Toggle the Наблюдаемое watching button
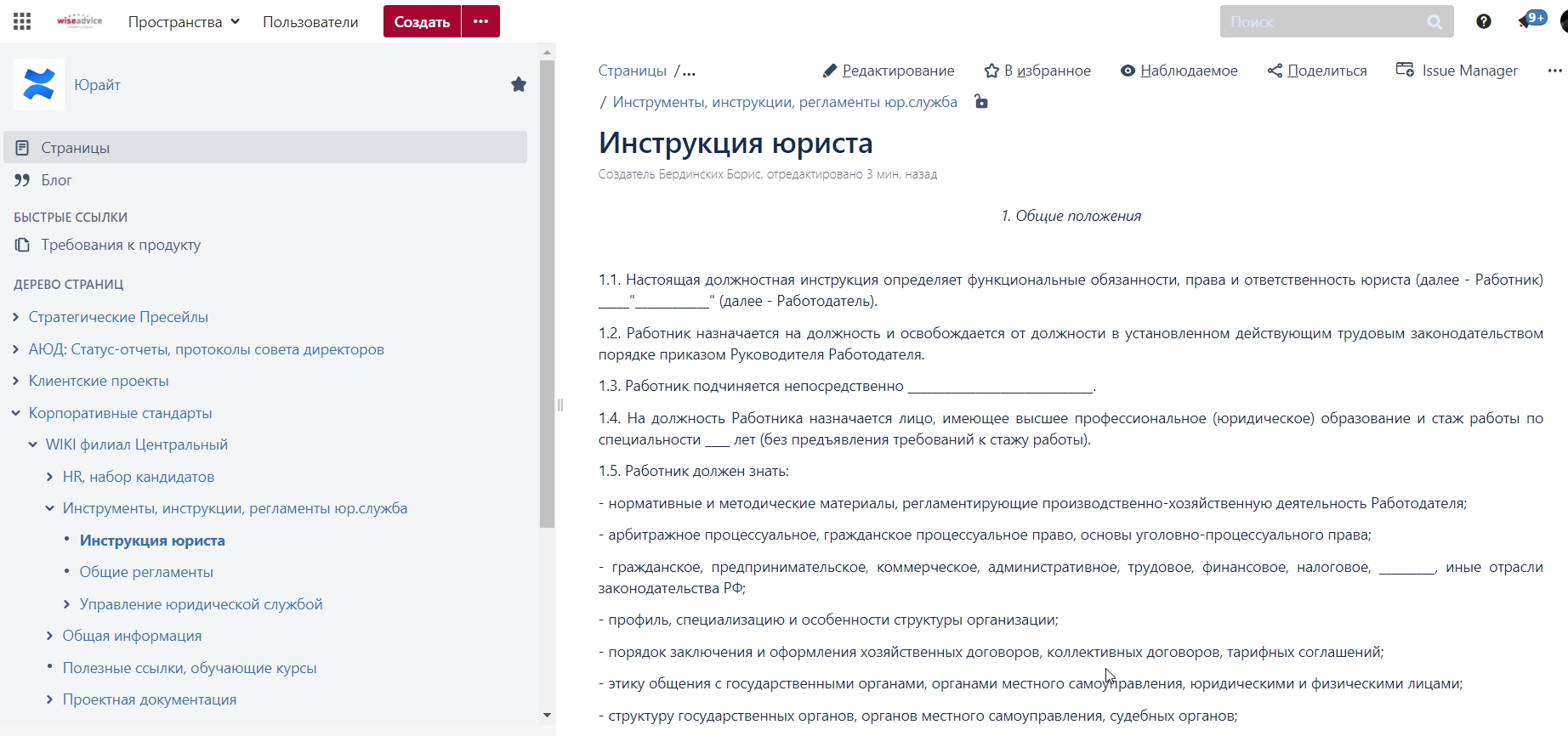 pos(1179,71)
